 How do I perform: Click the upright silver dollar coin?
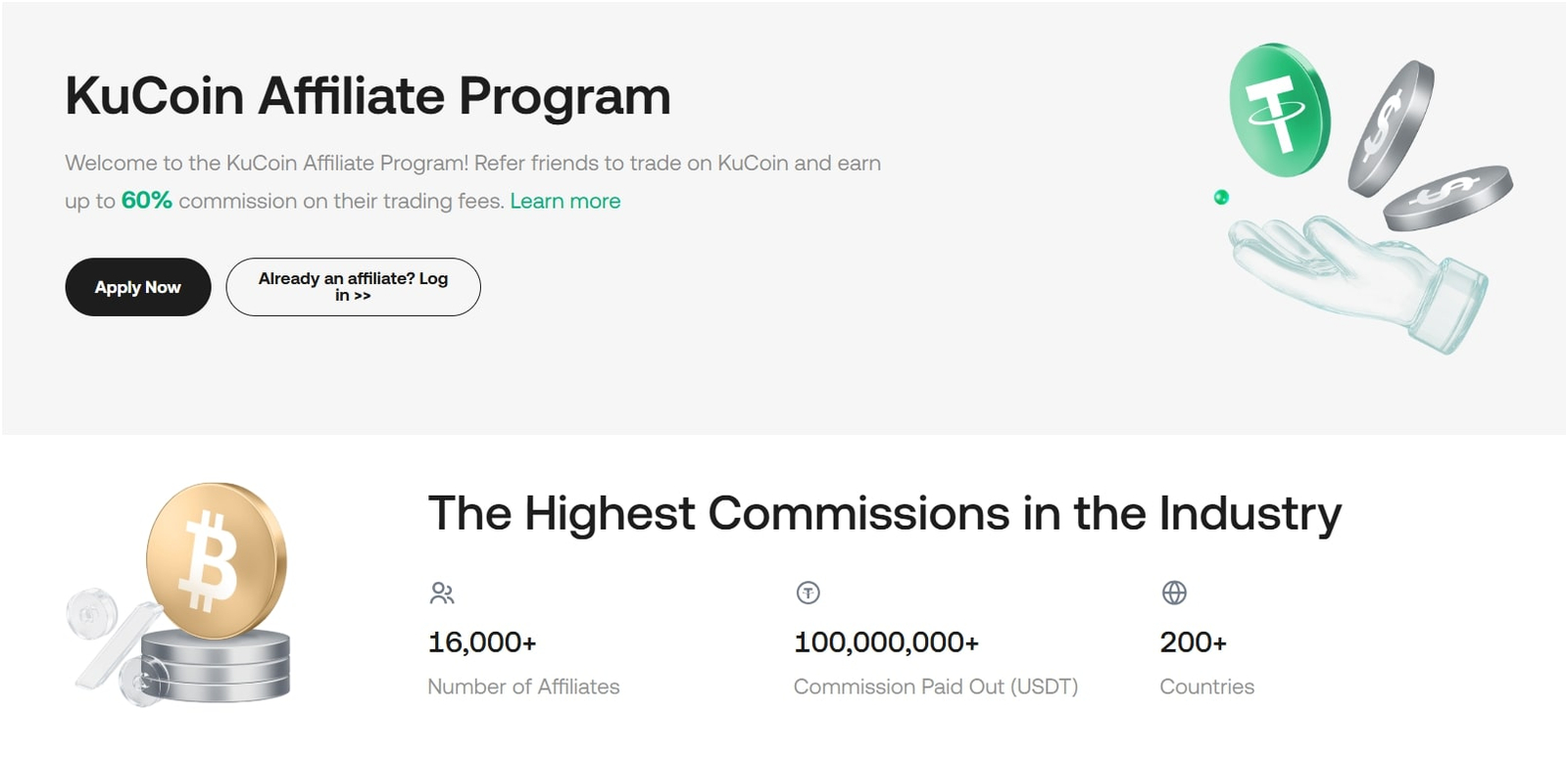click(x=1391, y=127)
